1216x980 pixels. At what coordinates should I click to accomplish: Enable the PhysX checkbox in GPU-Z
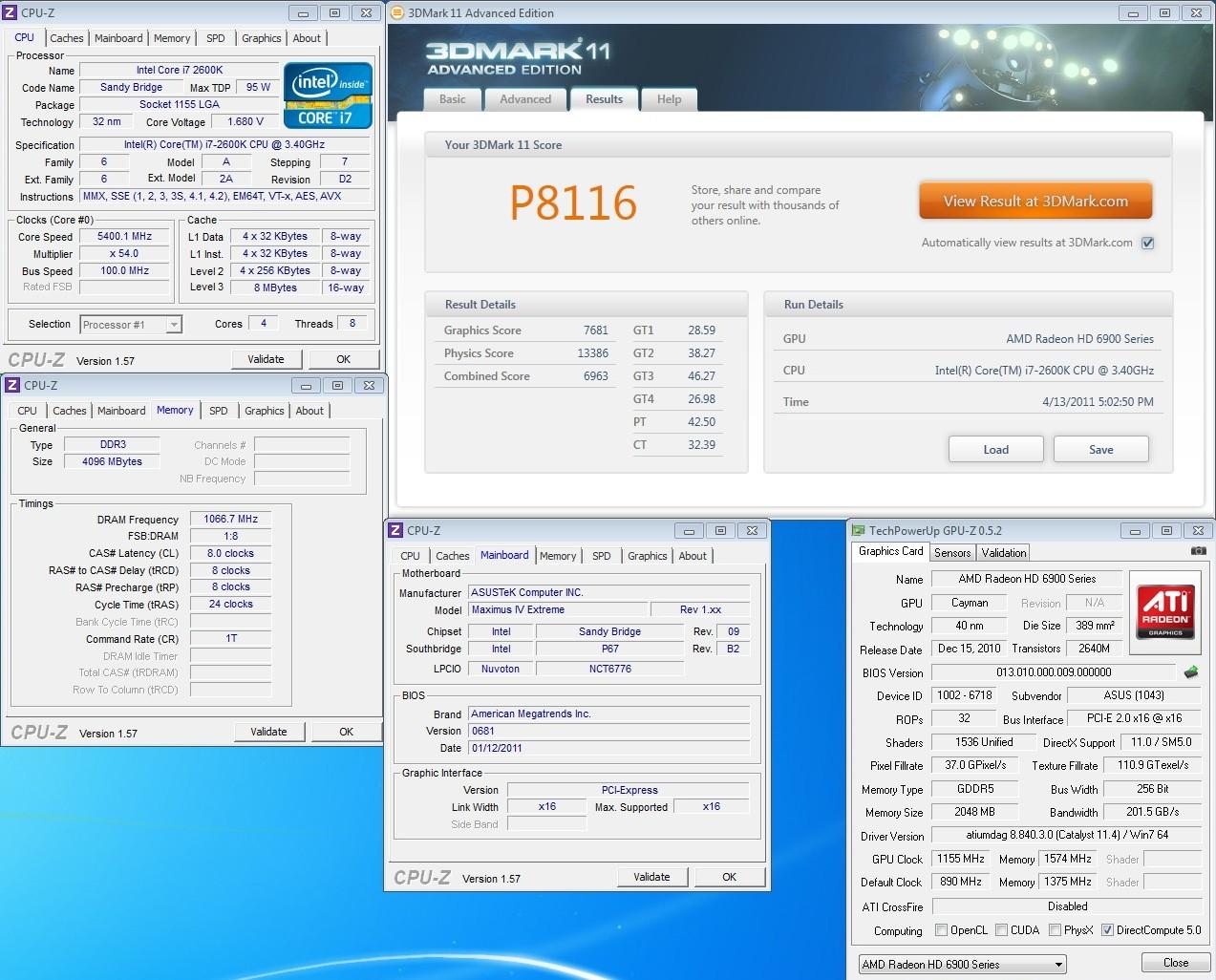pos(1055,930)
